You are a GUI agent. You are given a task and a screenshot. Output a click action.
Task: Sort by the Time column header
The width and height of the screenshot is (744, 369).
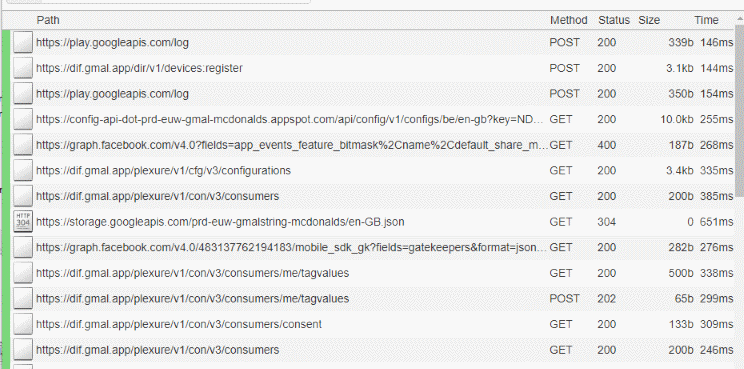tap(707, 20)
